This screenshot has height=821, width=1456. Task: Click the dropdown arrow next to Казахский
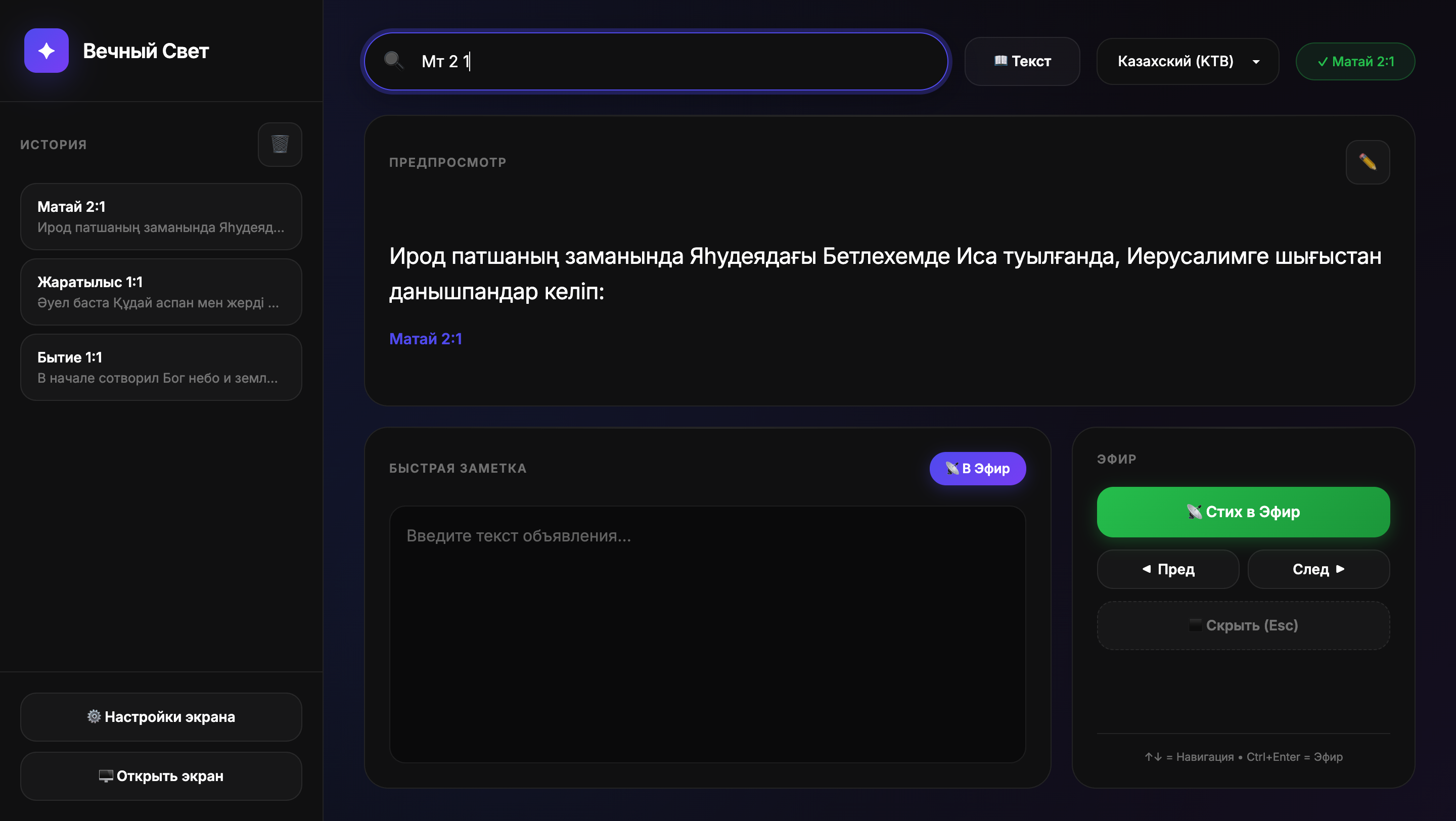click(1256, 62)
